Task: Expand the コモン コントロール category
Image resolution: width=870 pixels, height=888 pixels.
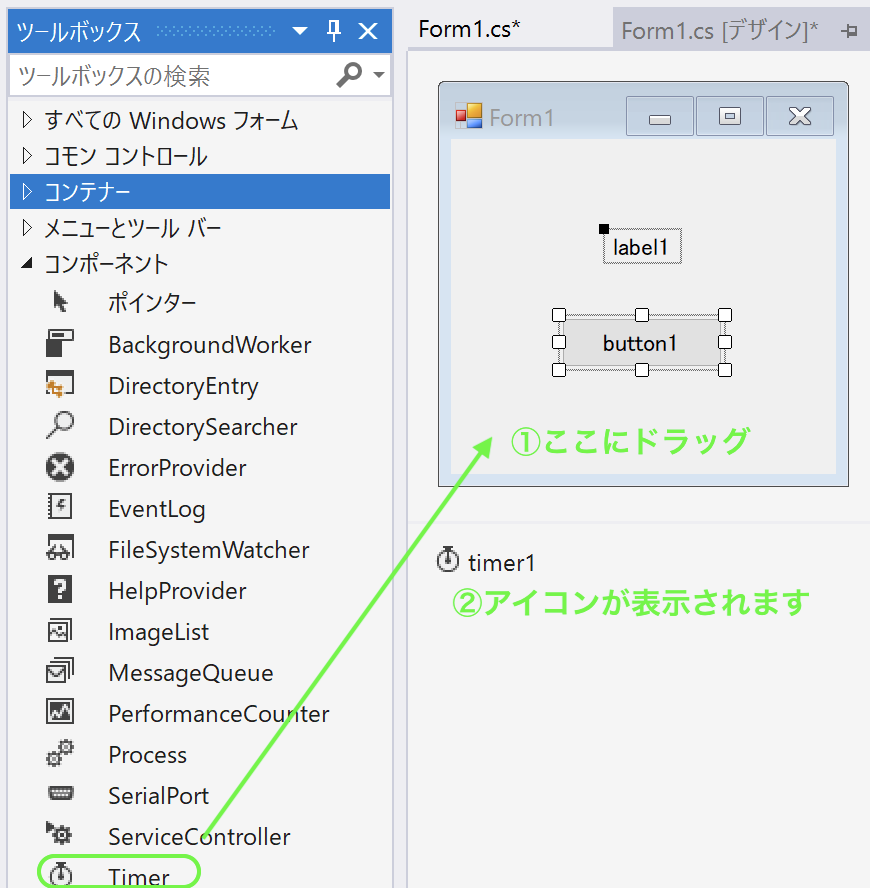Action: point(26,156)
